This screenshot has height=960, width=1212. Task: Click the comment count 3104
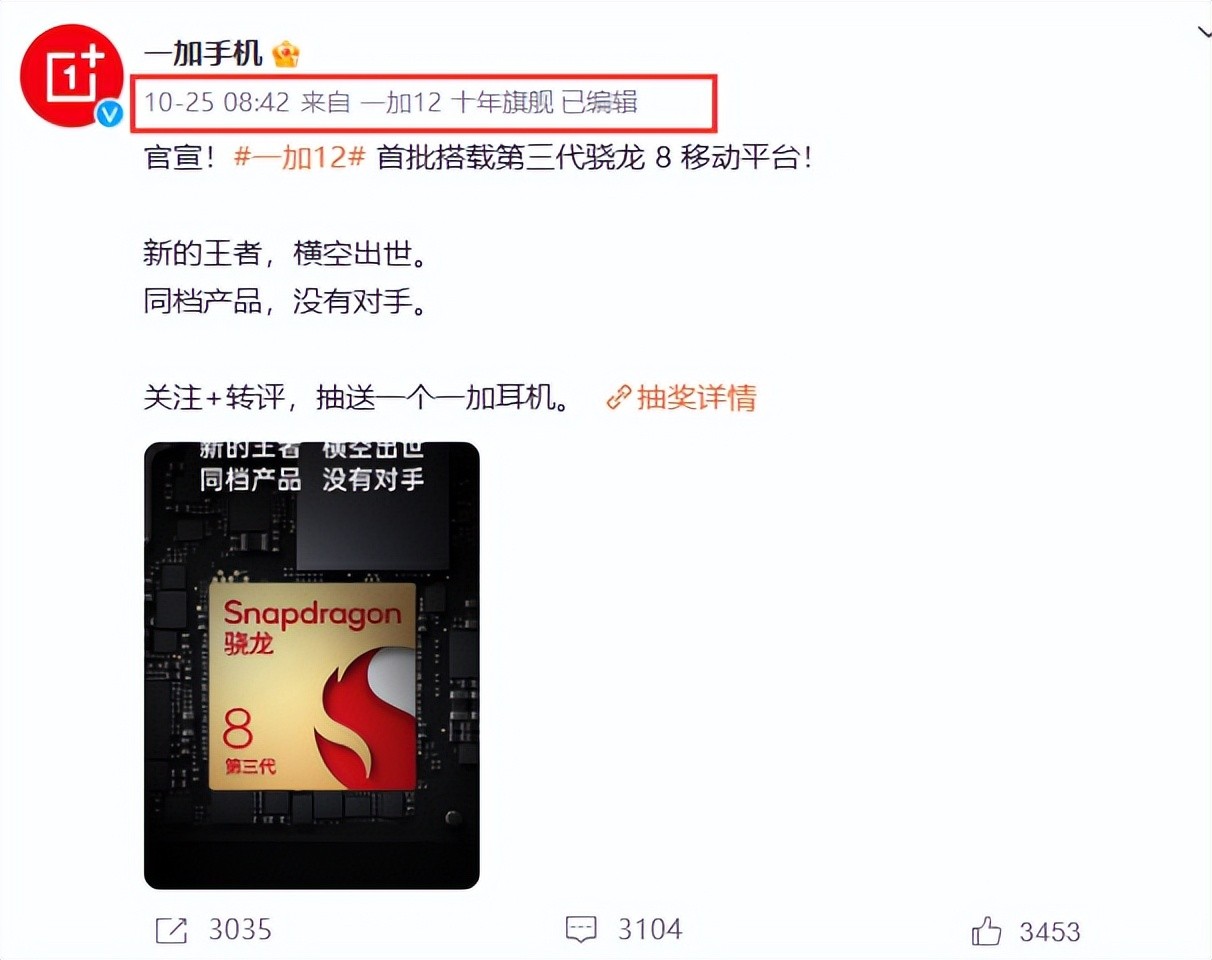[650, 930]
